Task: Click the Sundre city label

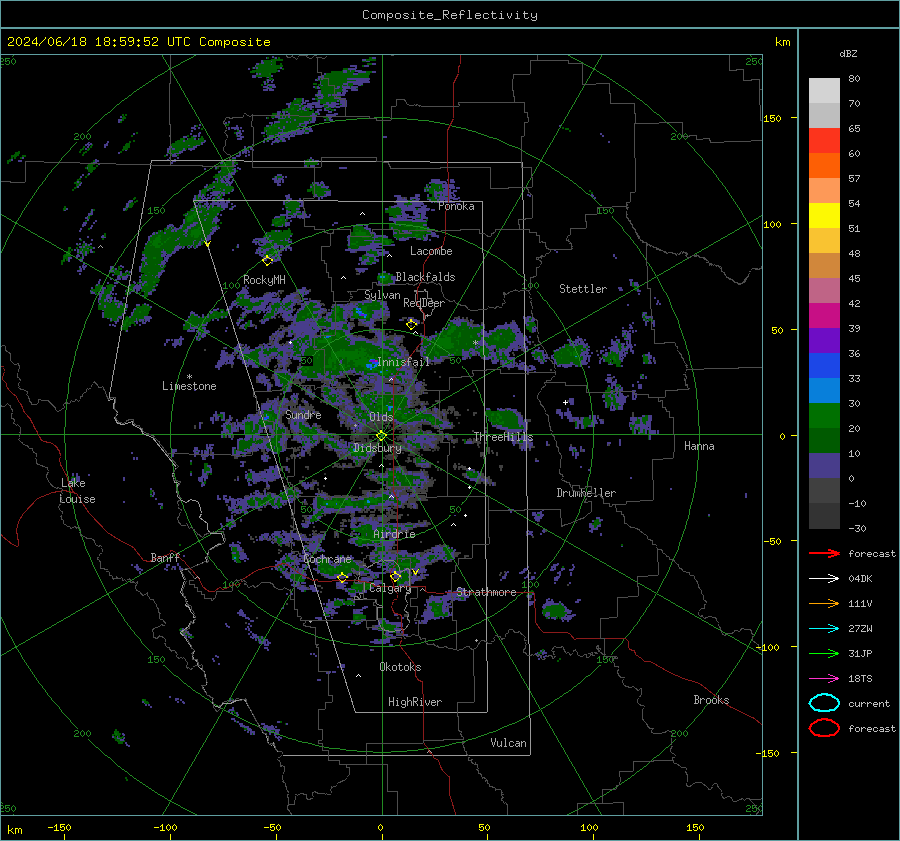Action: [x=303, y=414]
